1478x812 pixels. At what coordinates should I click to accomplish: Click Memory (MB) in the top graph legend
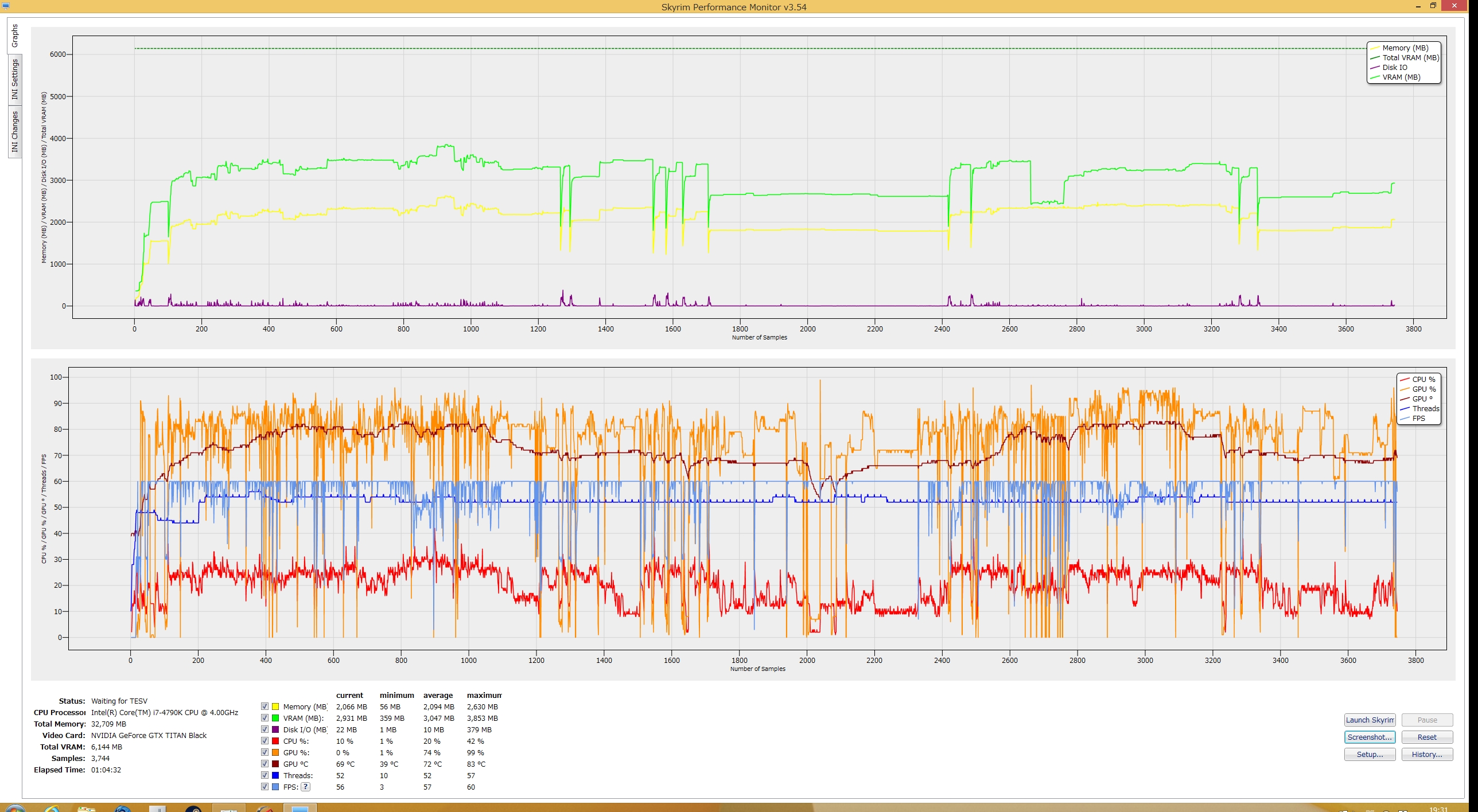[x=1405, y=48]
